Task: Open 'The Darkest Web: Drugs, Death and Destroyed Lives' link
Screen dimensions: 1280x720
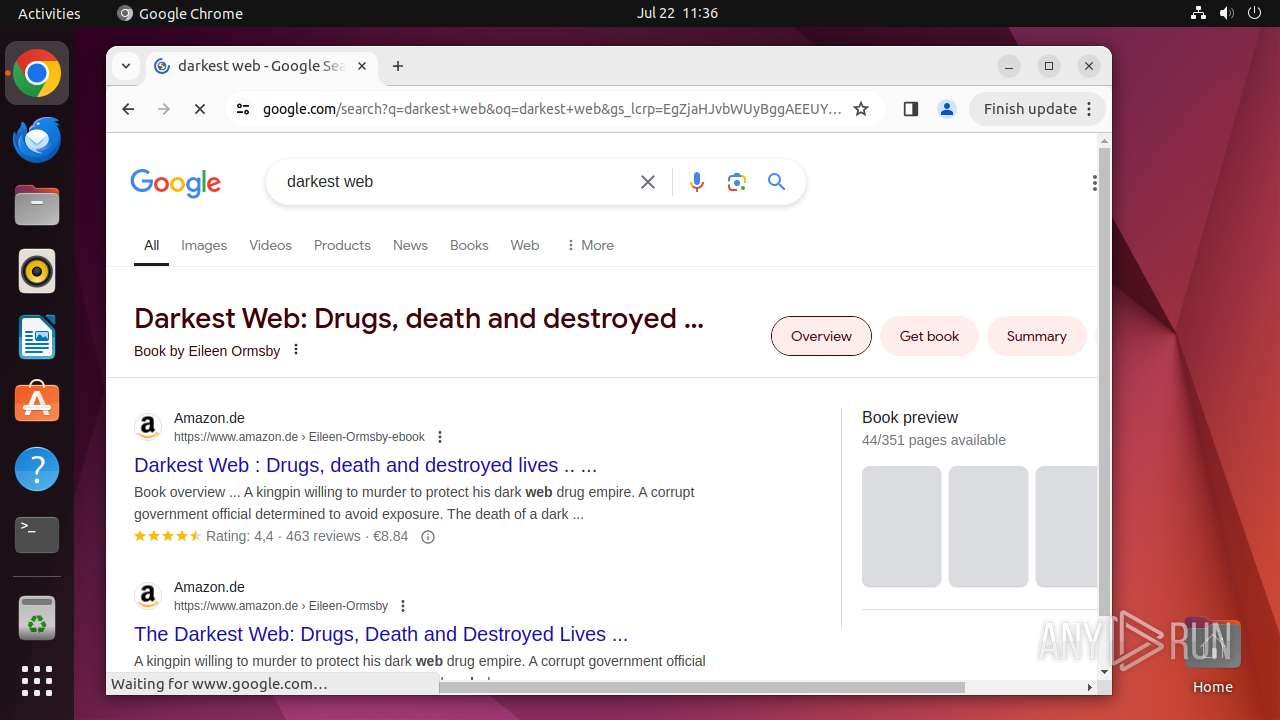Action: coord(381,634)
